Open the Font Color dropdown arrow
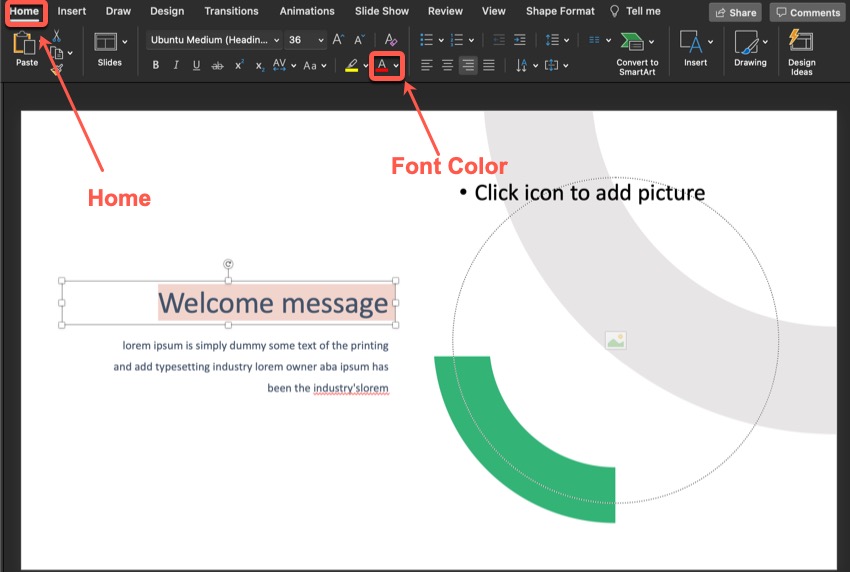Screen dimensions: 850x572 coord(396,65)
